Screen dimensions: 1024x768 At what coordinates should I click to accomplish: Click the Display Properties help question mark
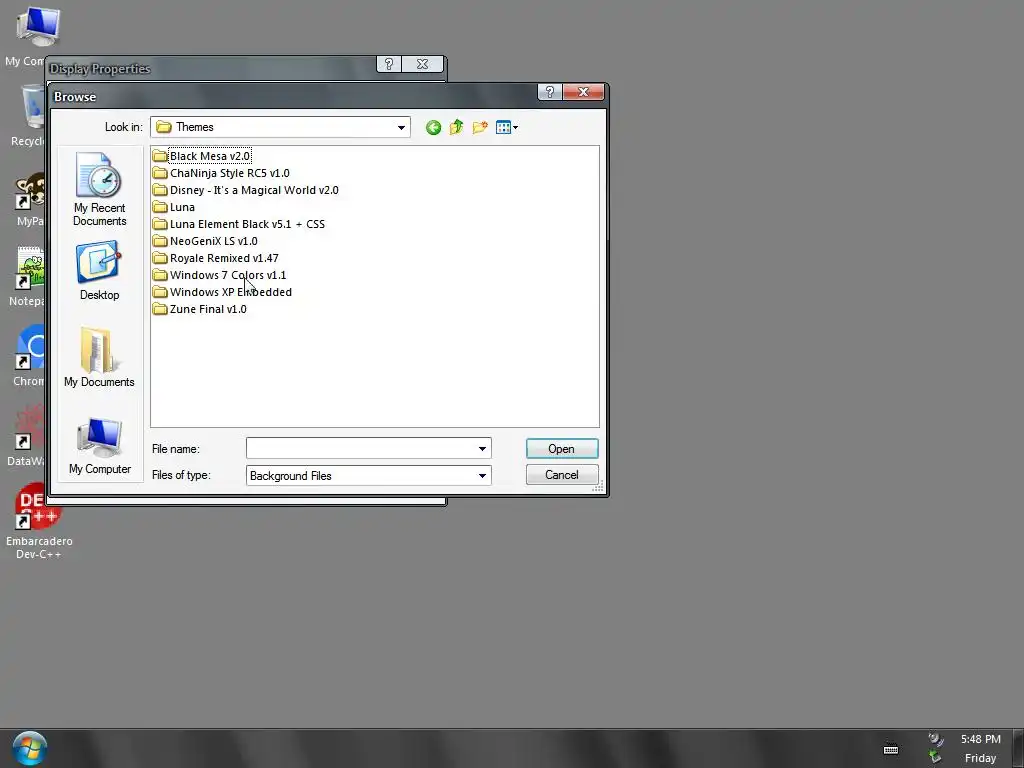pyautogui.click(x=389, y=64)
